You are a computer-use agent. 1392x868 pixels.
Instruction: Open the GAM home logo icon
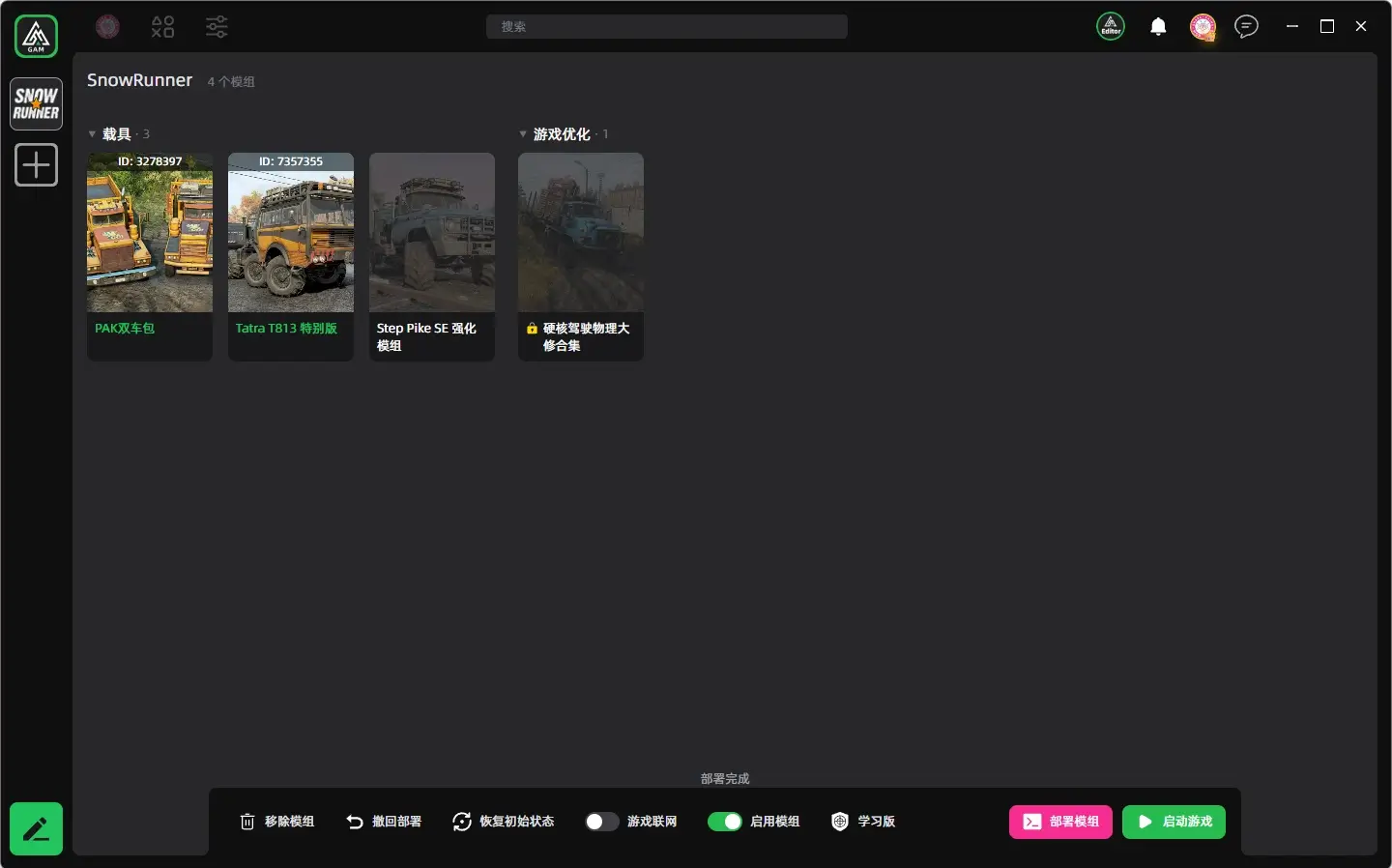[37, 37]
